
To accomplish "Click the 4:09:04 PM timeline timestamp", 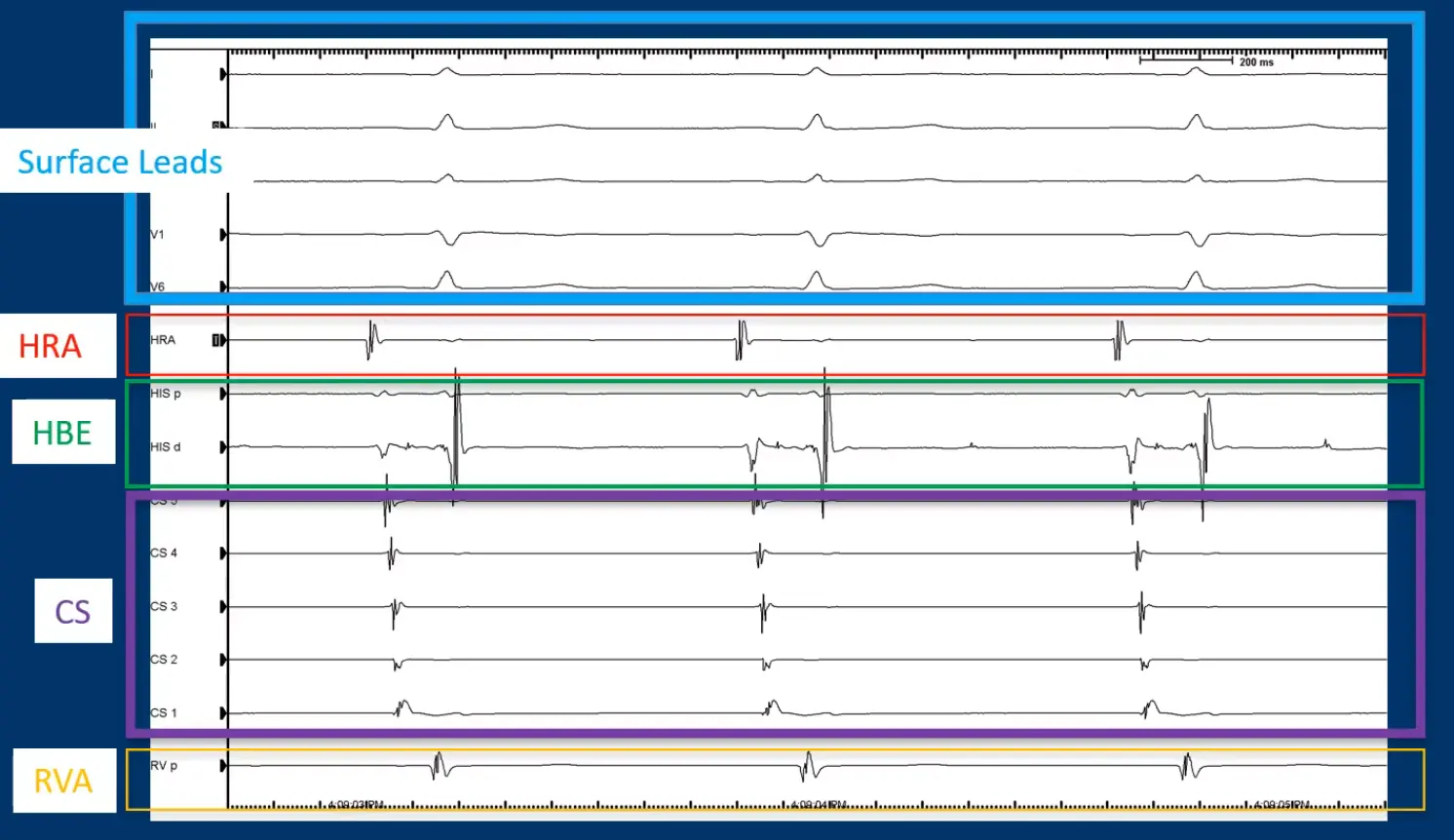I will click(819, 805).
